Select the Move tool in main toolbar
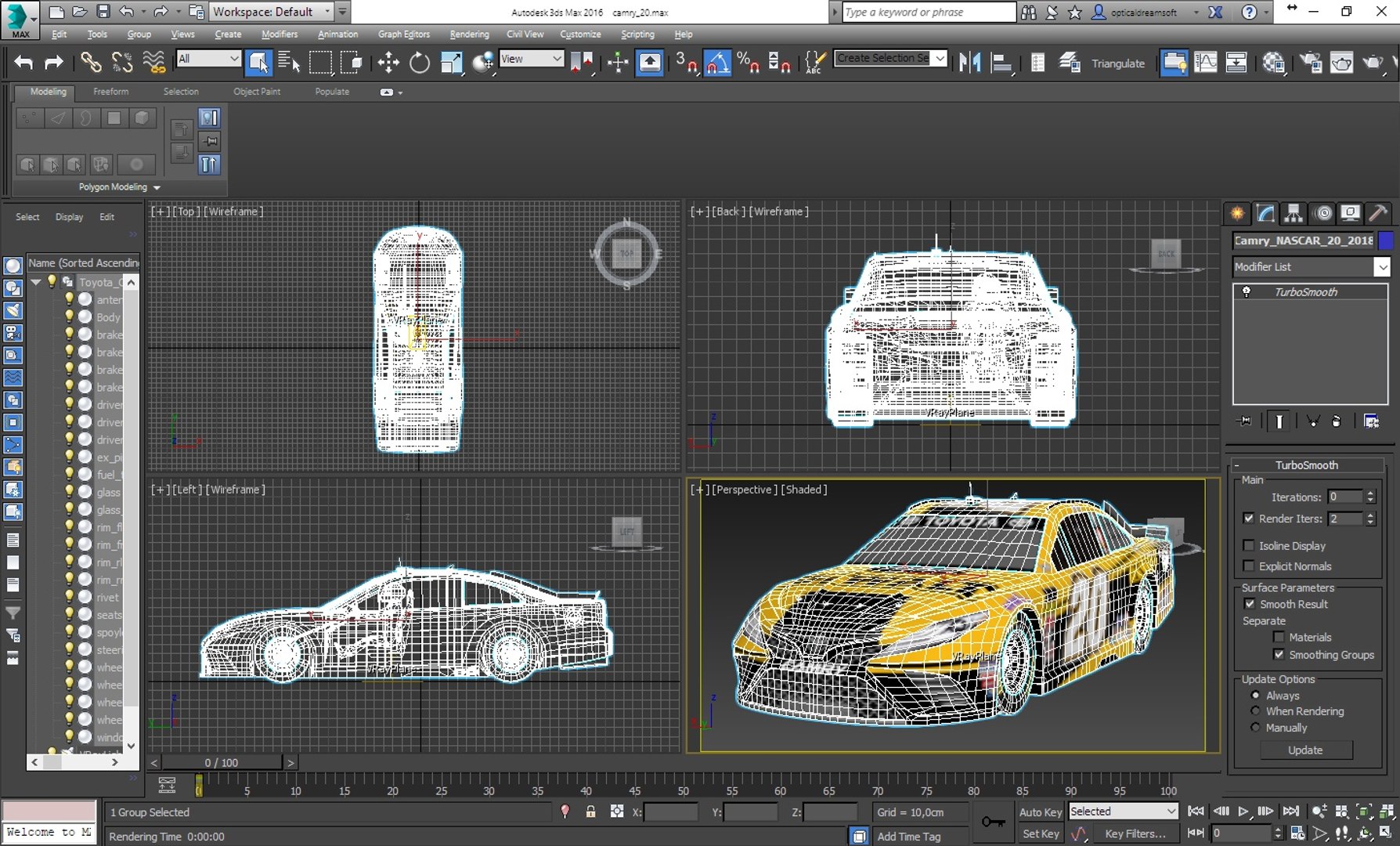 [x=388, y=63]
